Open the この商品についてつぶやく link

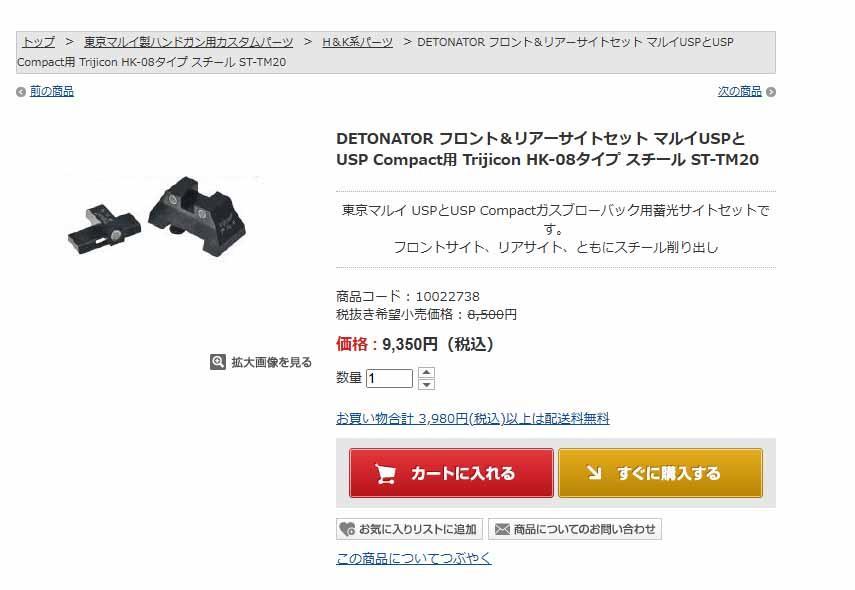click(x=414, y=558)
